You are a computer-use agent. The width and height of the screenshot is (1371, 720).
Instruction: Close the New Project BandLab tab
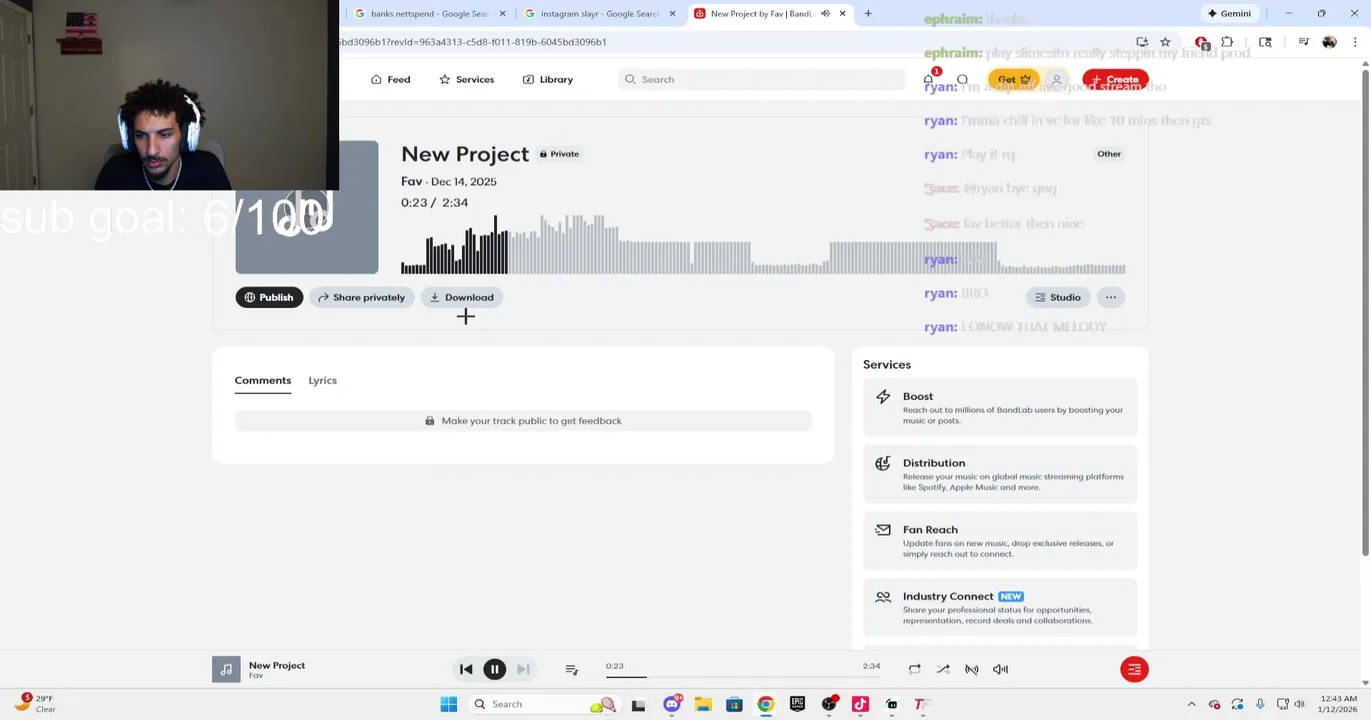pos(842,14)
